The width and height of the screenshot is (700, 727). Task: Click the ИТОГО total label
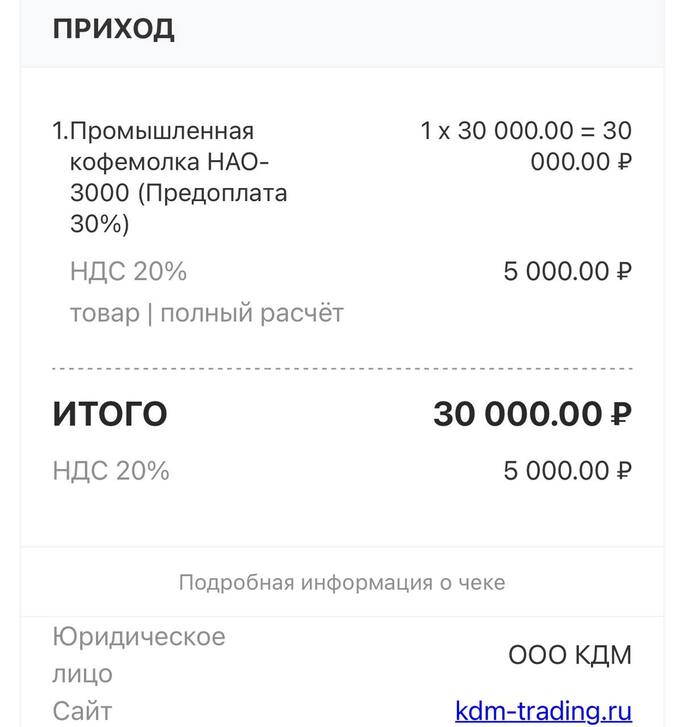110,413
